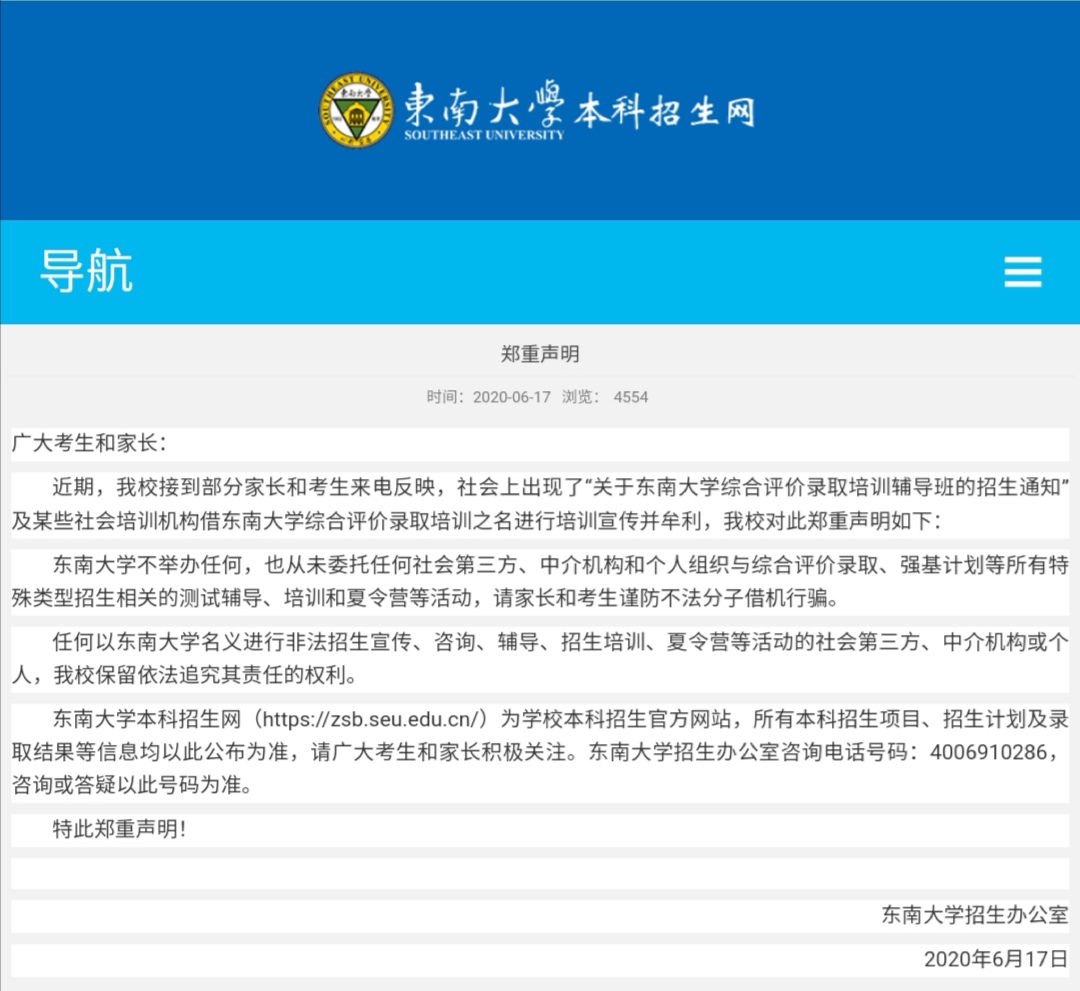Image resolution: width=1080 pixels, height=991 pixels.
Task: Select the 郑重声明 article title
Action: pyautogui.click(x=540, y=354)
